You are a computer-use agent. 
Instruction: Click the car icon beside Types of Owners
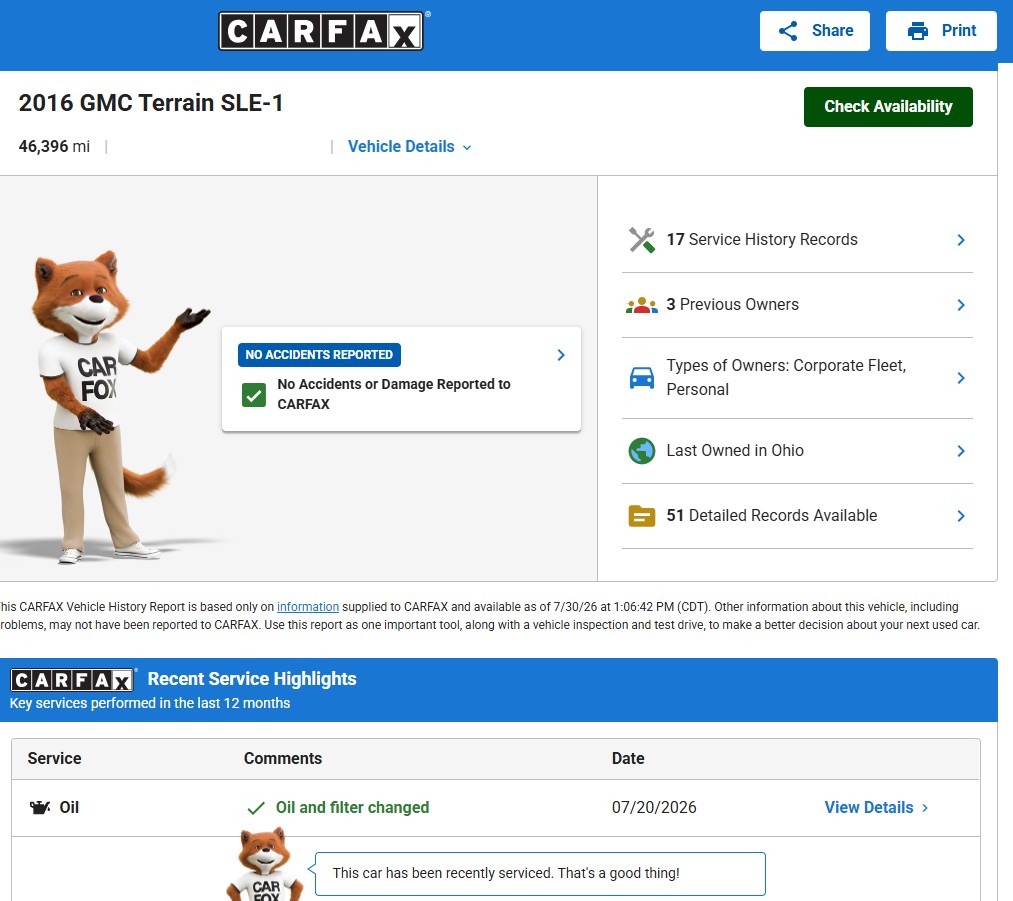[x=642, y=378]
